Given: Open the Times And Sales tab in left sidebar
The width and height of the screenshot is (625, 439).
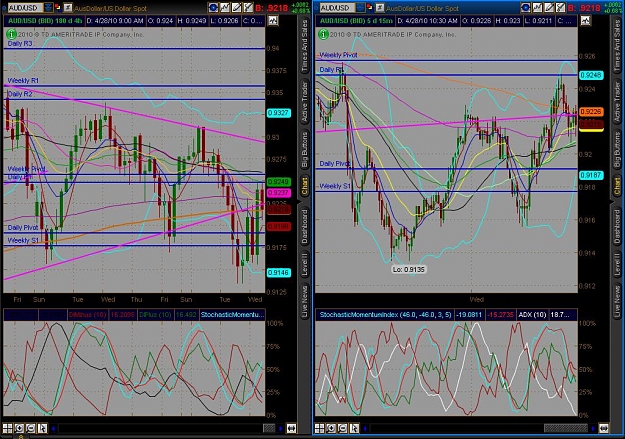Looking at the screenshot, I should (305, 46).
